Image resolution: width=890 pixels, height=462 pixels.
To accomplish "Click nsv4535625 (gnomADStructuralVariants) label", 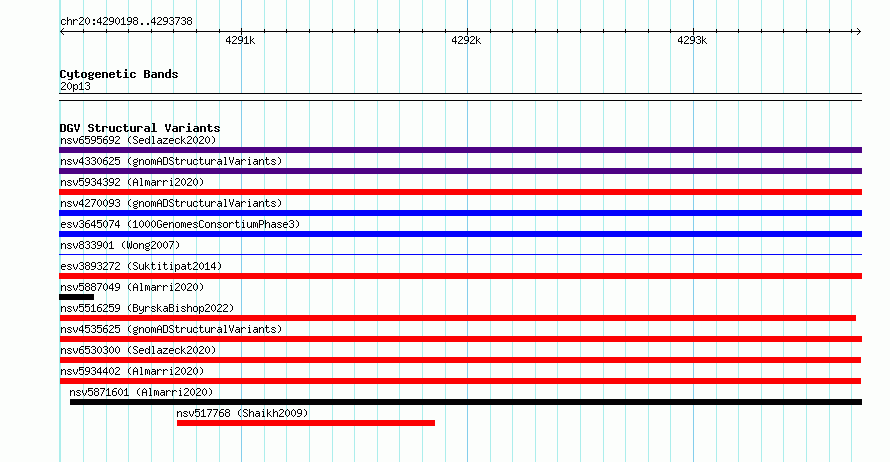I will click(x=171, y=329).
